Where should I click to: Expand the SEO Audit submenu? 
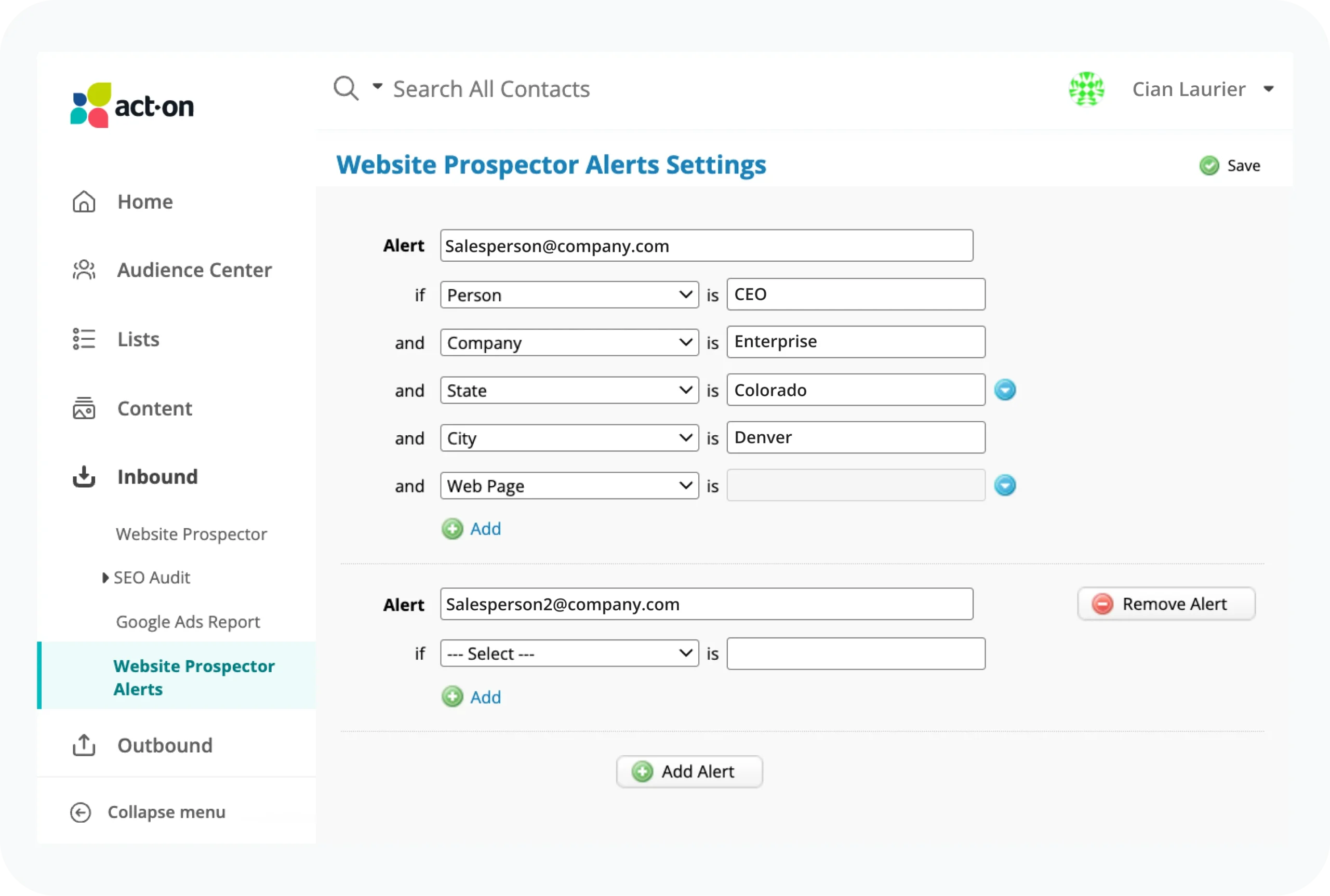coord(106,578)
